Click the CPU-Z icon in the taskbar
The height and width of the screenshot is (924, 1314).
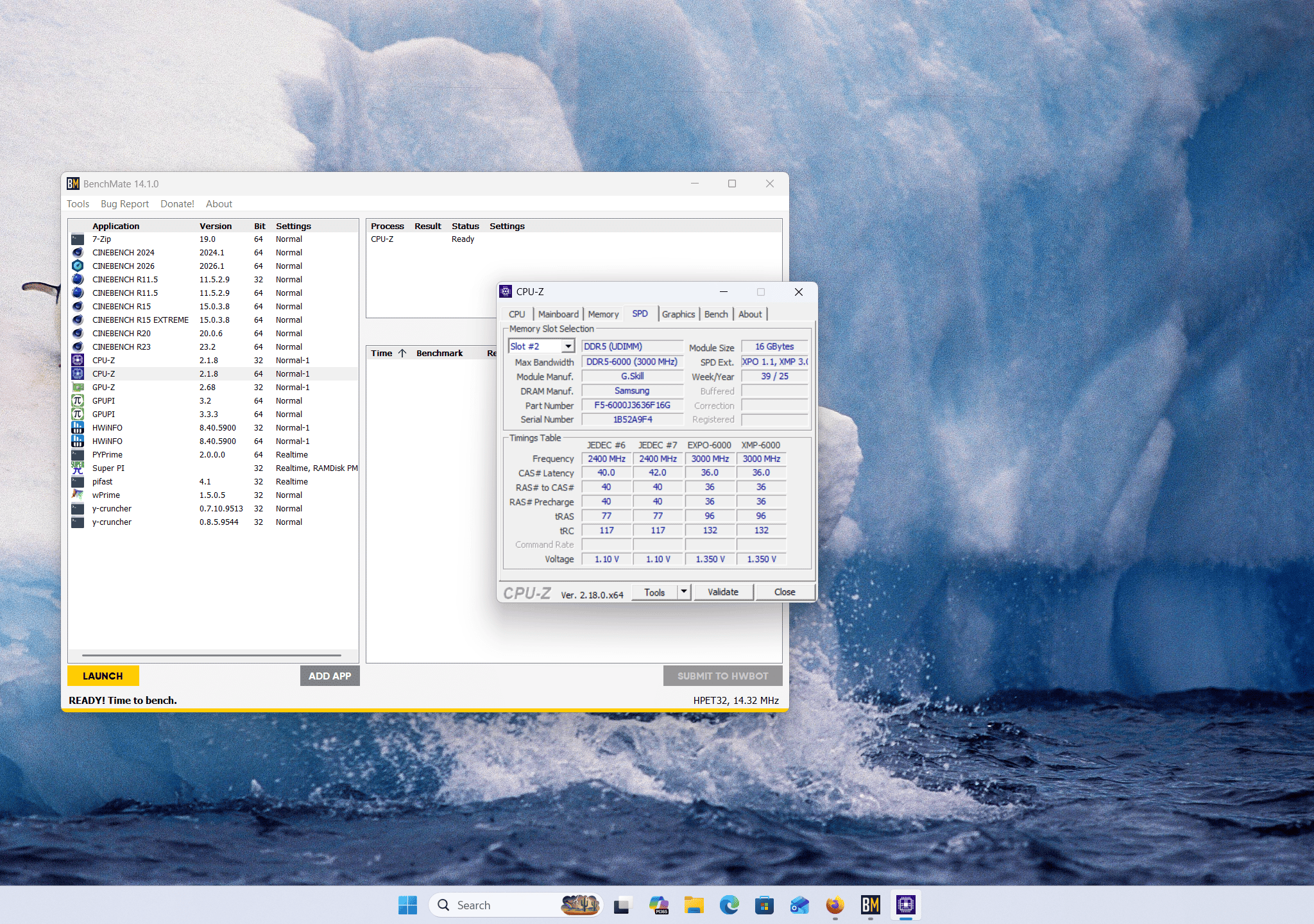click(x=905, y=905)
